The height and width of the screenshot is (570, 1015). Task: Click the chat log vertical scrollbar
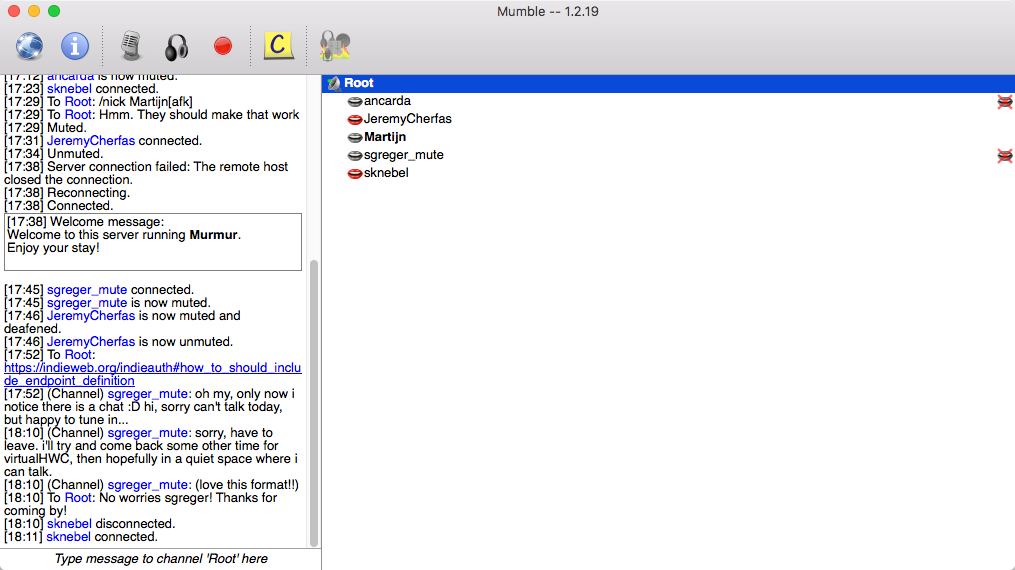coord(314,403)
